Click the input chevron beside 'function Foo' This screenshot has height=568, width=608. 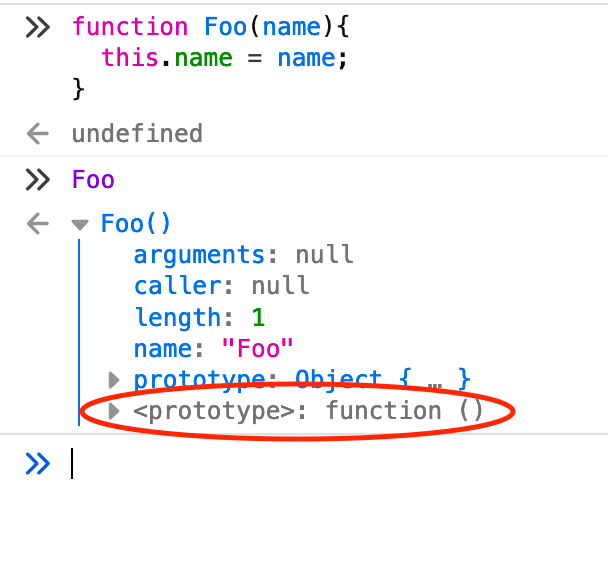click(x=38, y=27)
